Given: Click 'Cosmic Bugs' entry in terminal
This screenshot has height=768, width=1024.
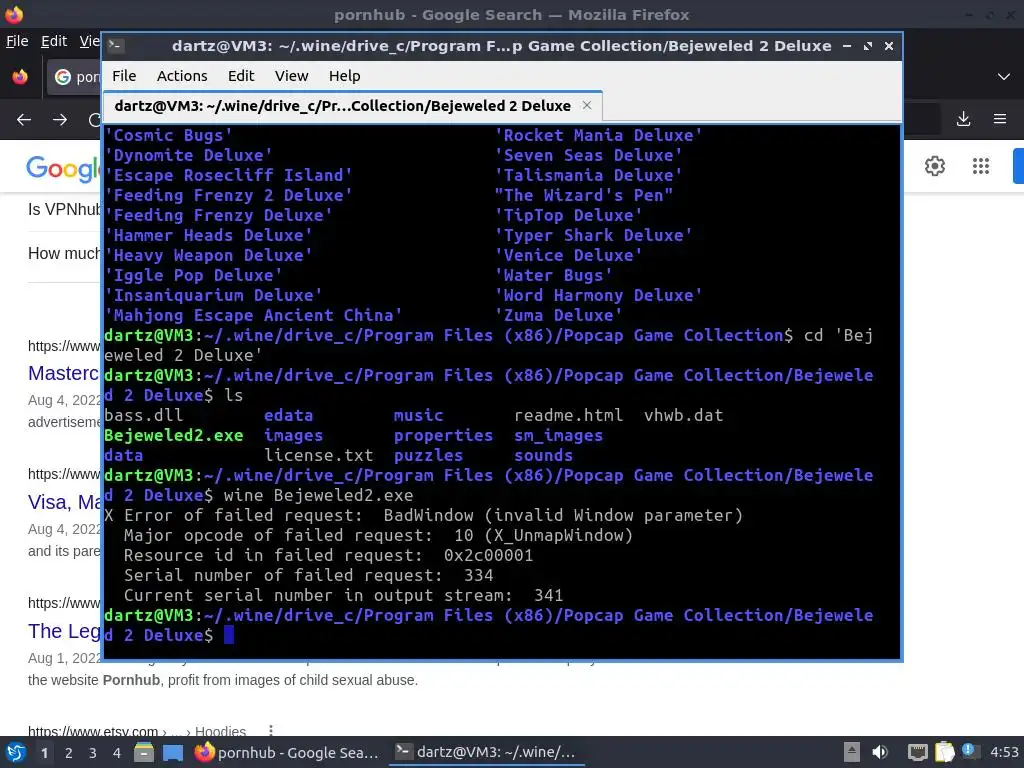Looking at the screenshot, I should (168, 135).
